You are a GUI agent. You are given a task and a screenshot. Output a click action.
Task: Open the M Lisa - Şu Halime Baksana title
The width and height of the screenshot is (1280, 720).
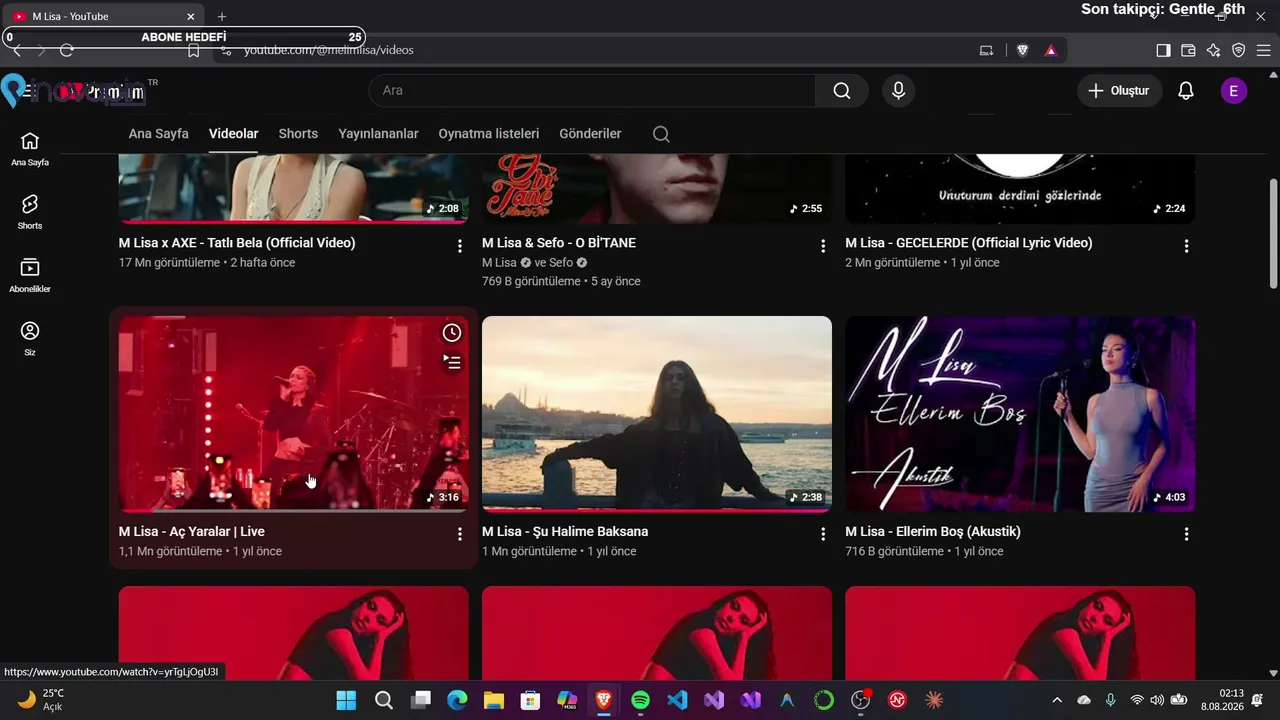point(565,532)
